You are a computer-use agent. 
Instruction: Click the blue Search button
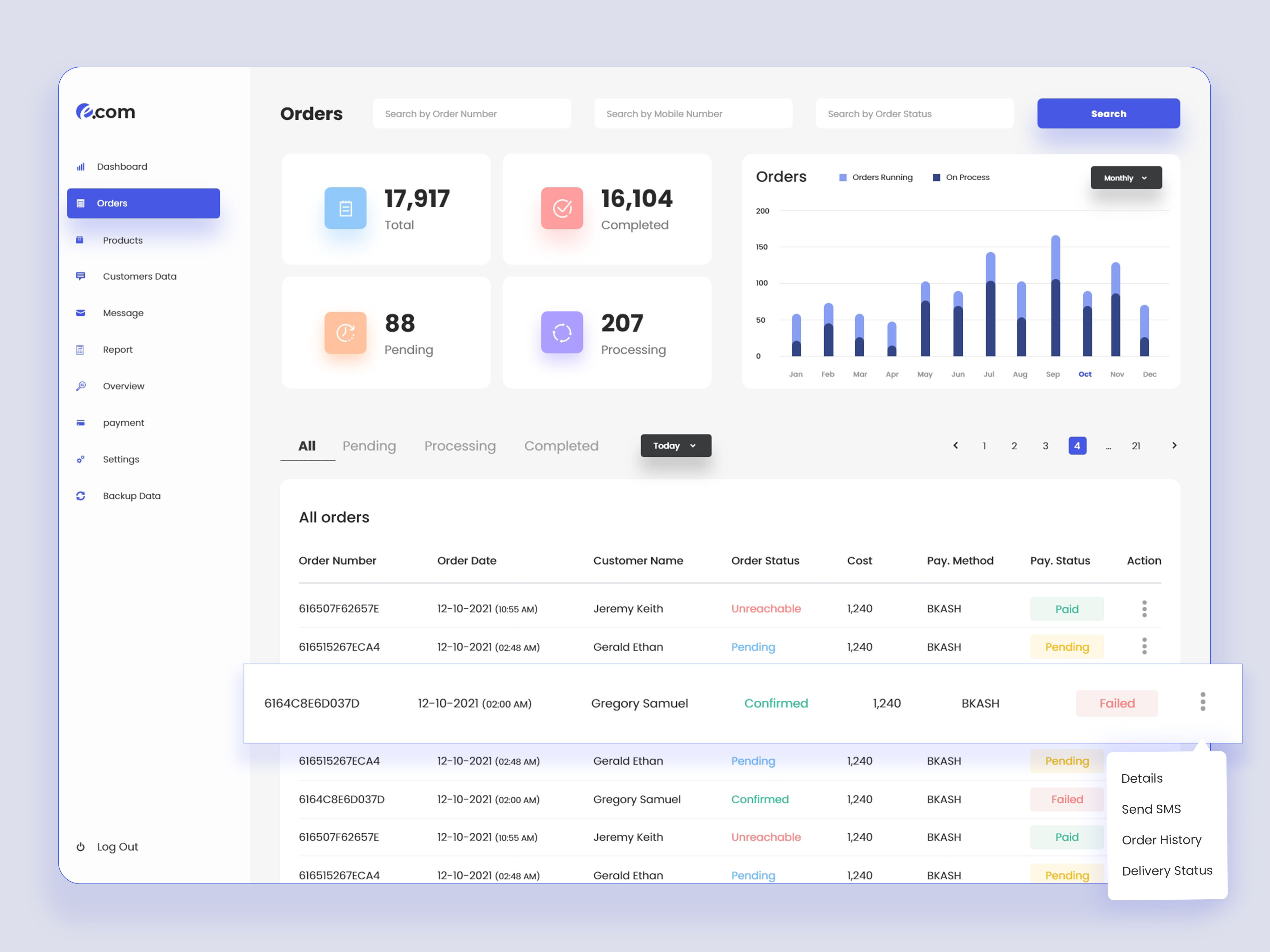[1108, 114]
